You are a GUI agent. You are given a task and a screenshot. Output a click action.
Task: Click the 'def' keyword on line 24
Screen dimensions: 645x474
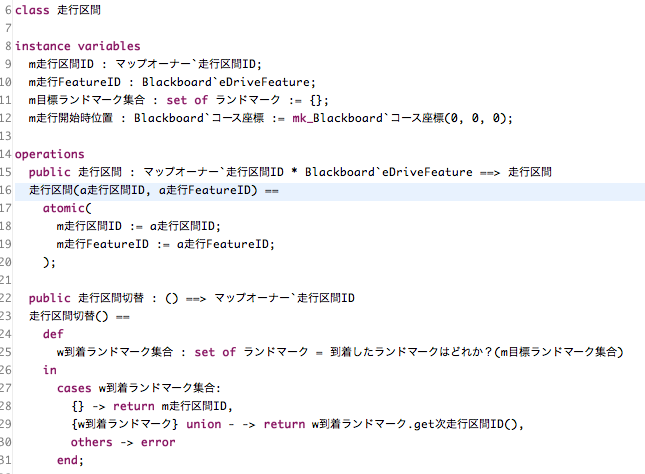pyautogui.click(x=53, y=334)
